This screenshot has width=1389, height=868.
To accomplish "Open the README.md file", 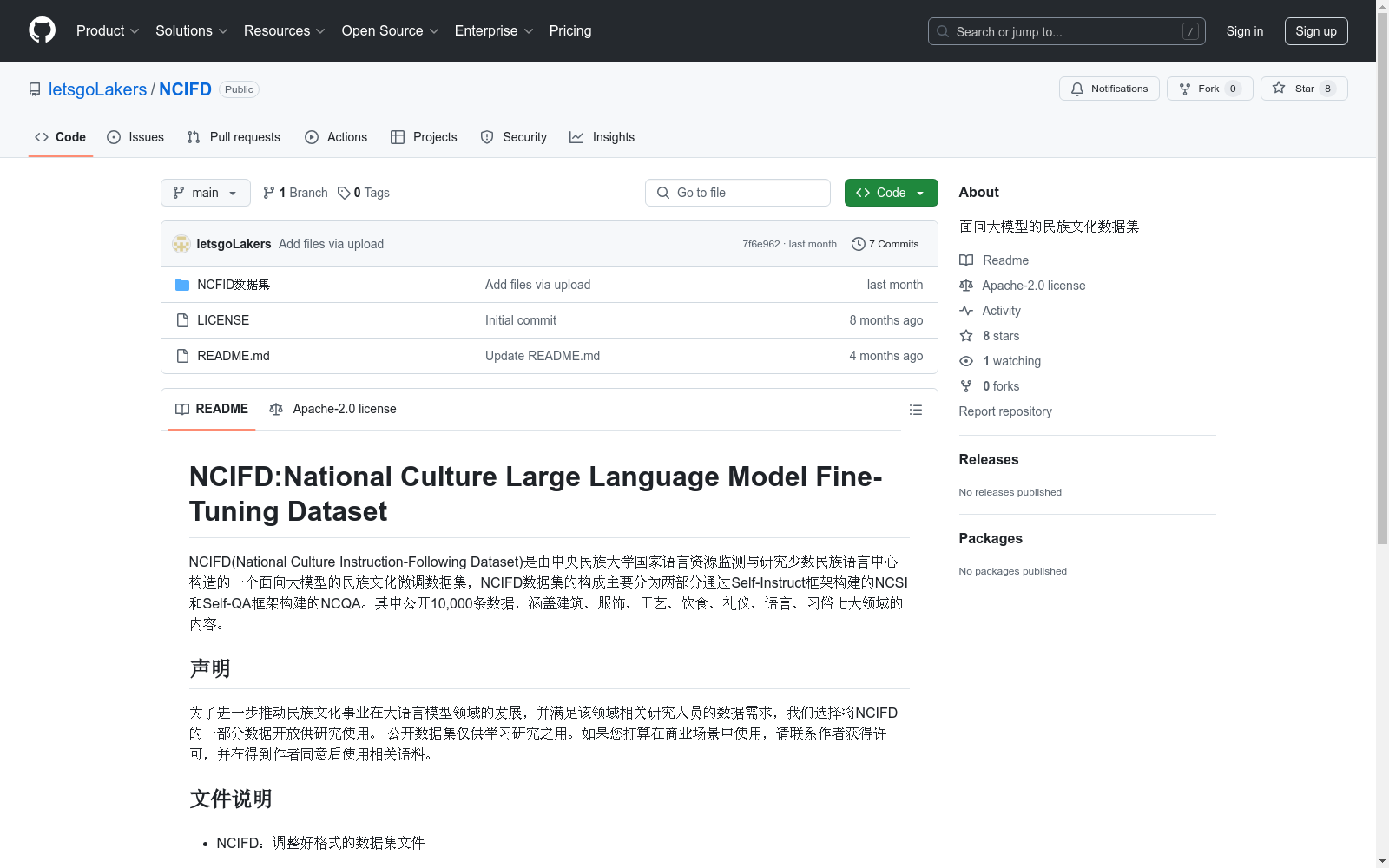I will tap(234, 356).
